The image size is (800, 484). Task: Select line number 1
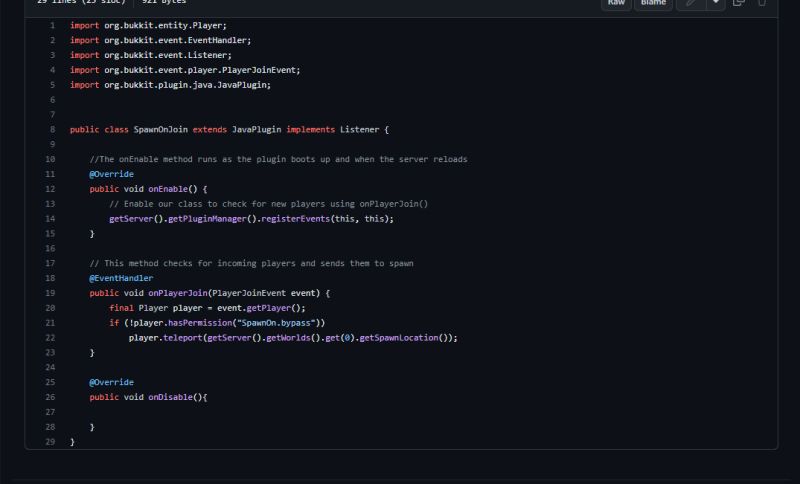pos(52,26)
